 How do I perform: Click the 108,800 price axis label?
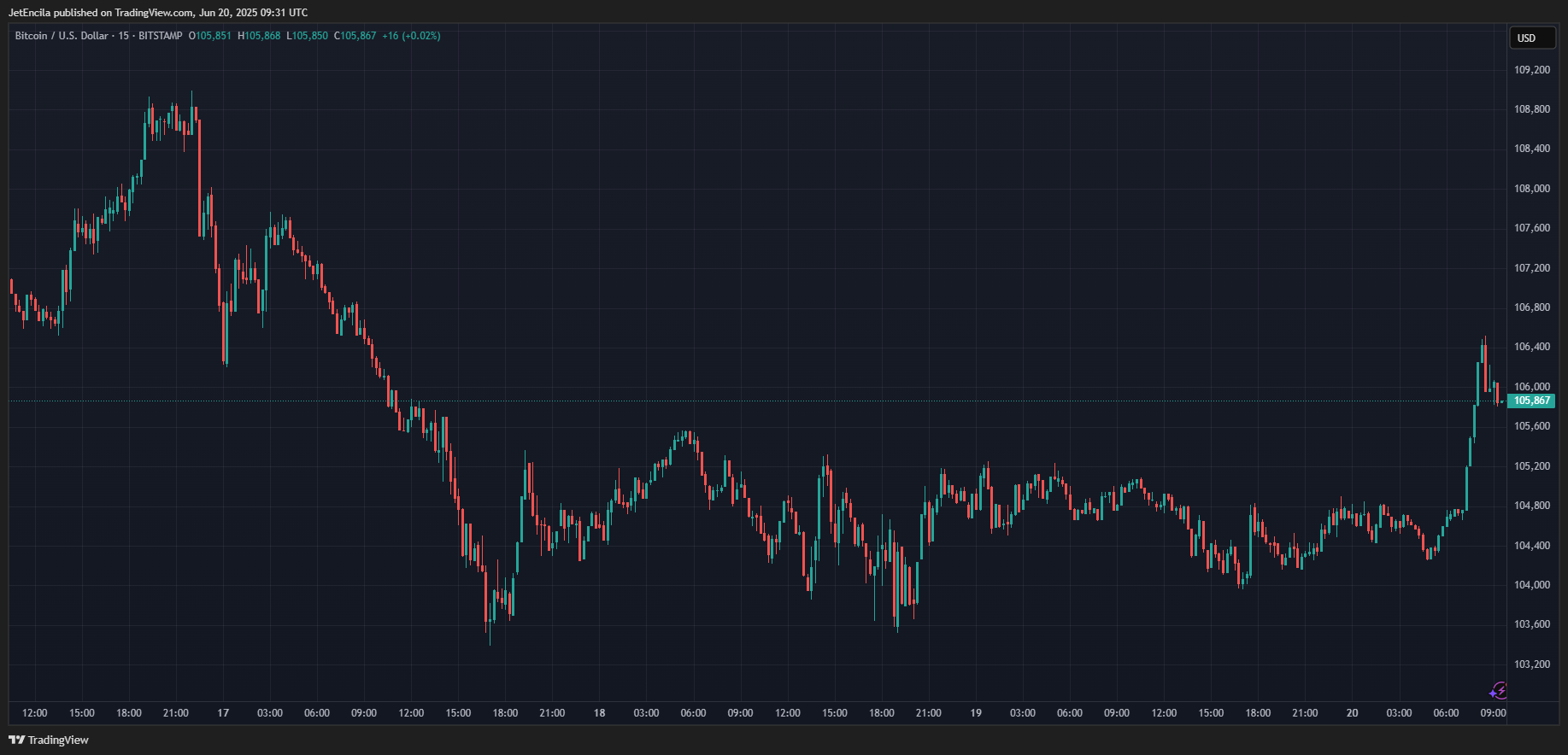1532,109
